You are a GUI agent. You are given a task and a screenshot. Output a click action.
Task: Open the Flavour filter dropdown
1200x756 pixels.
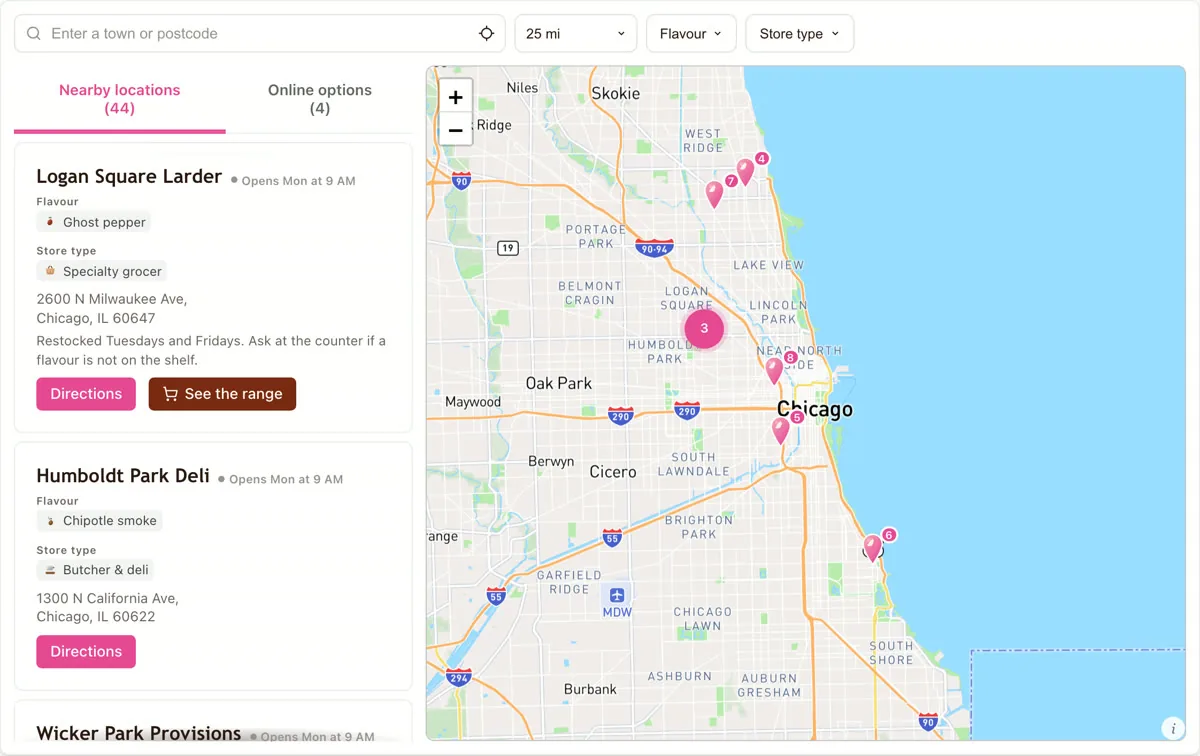pos(691,33)
